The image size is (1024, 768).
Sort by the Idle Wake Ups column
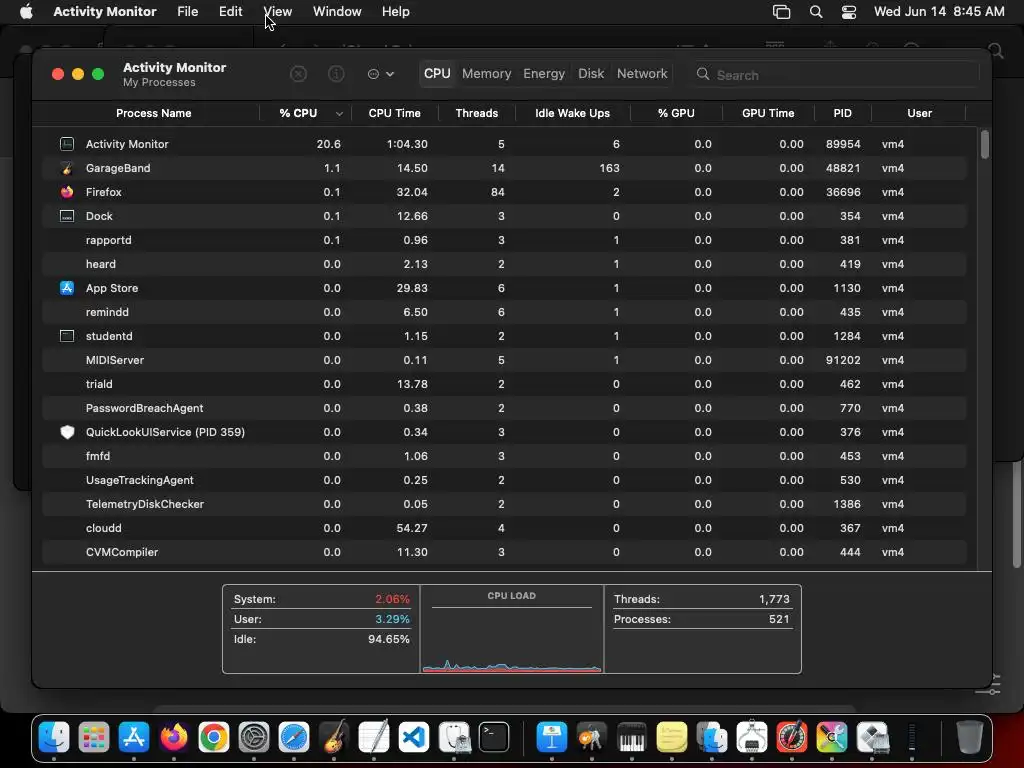[x=572, y=113]
